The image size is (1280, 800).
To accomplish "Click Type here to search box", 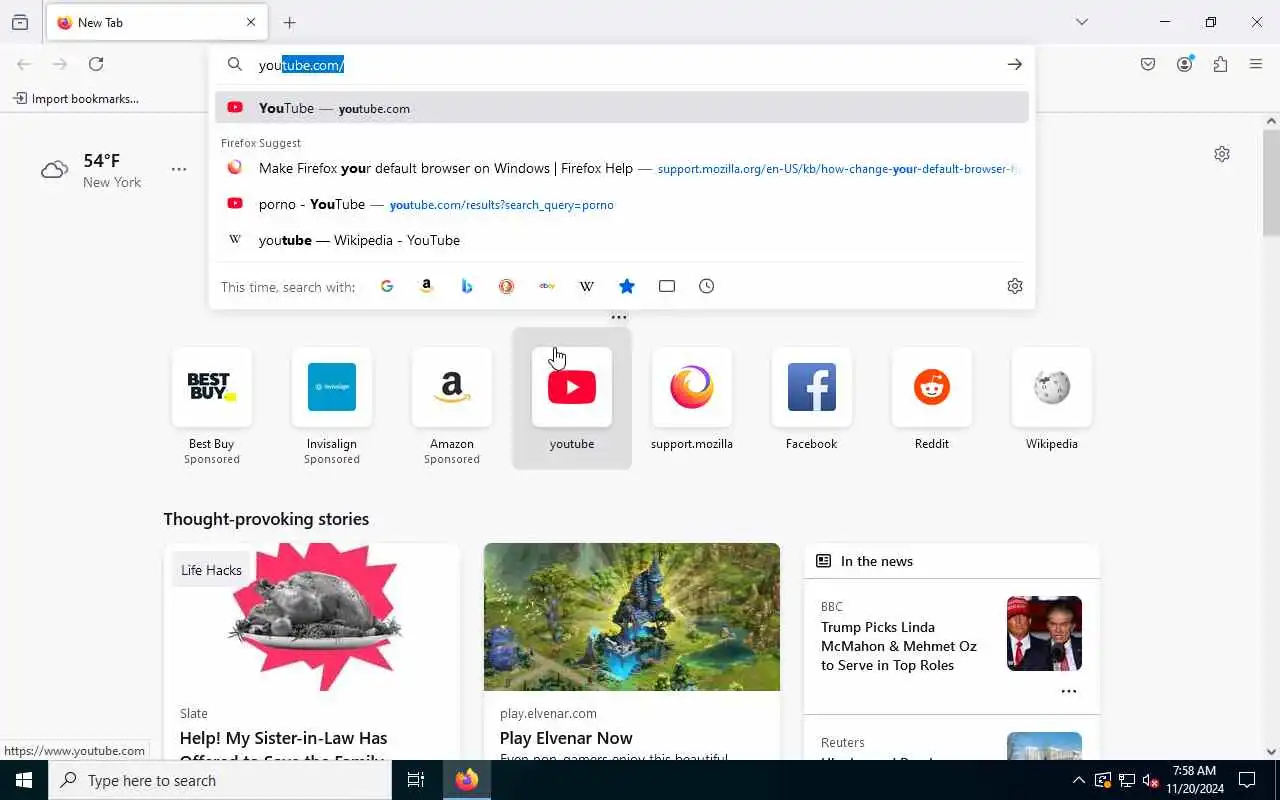I will [x=220, y=780].
